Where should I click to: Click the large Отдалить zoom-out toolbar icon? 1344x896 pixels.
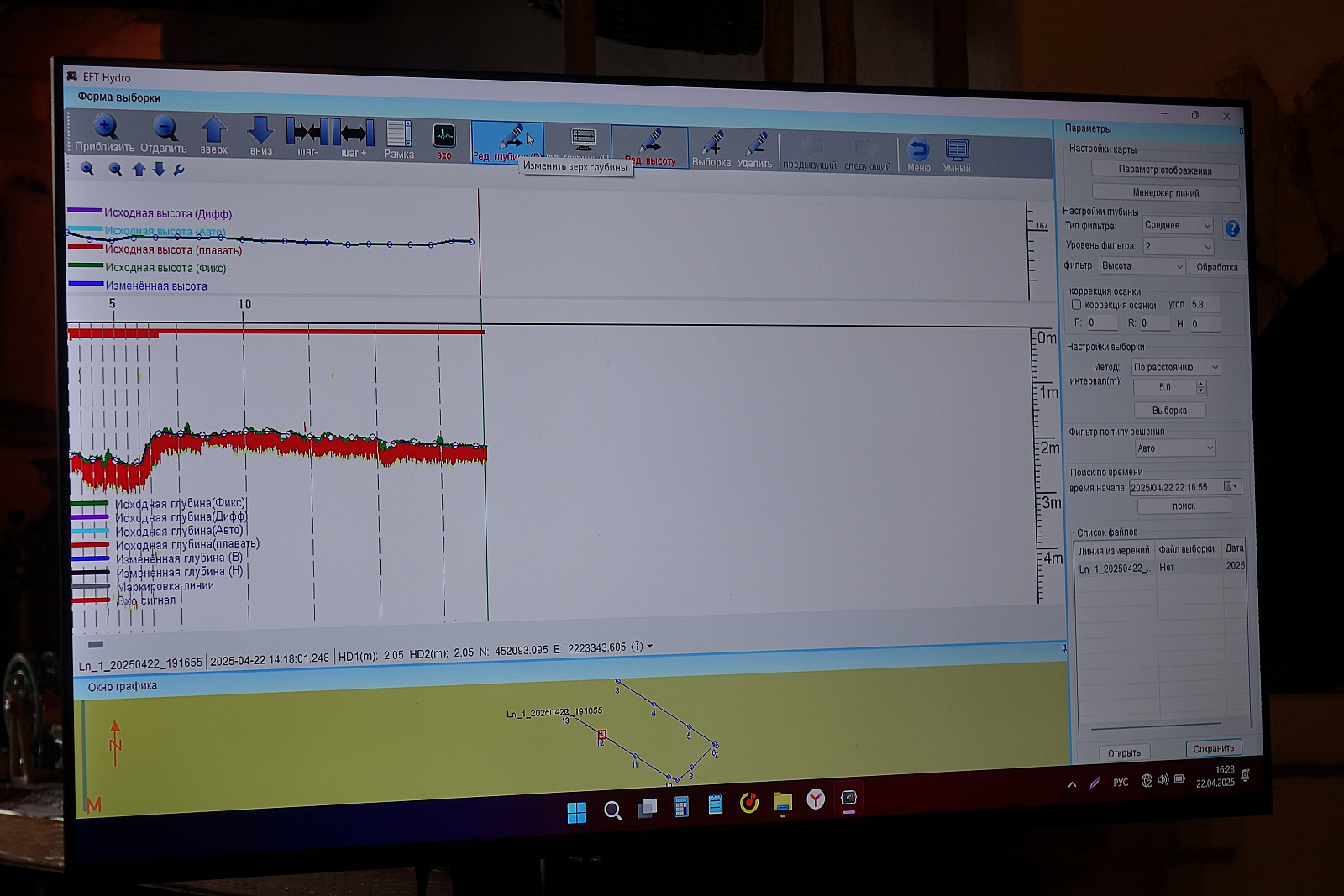(x=165, y=129)
